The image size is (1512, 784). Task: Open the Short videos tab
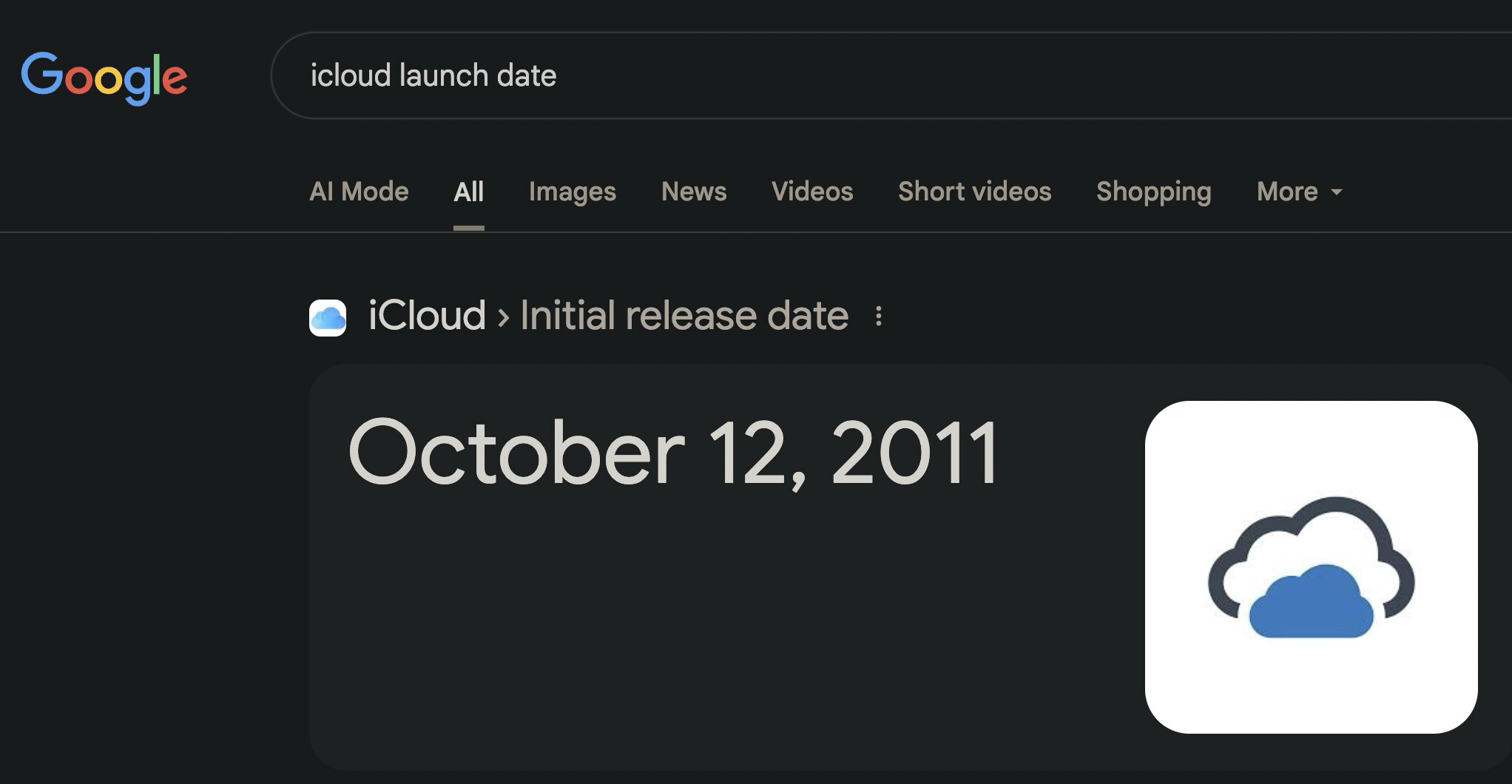coord(974,192)
